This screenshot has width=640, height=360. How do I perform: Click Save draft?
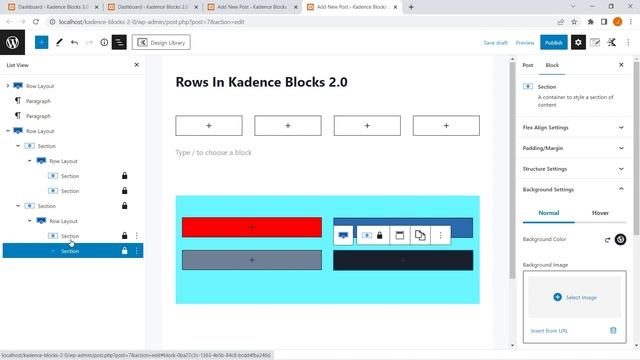[496, 43]
